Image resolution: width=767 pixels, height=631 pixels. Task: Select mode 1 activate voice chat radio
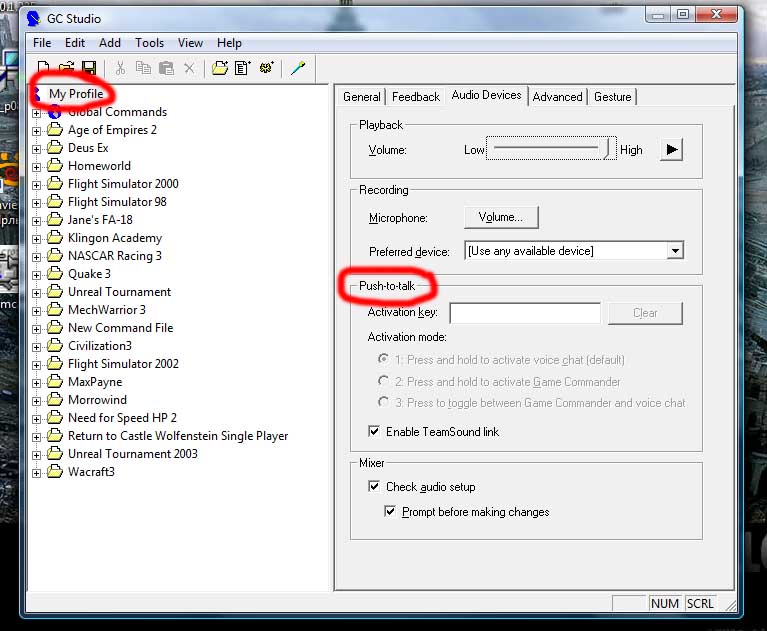click(384, 359)
